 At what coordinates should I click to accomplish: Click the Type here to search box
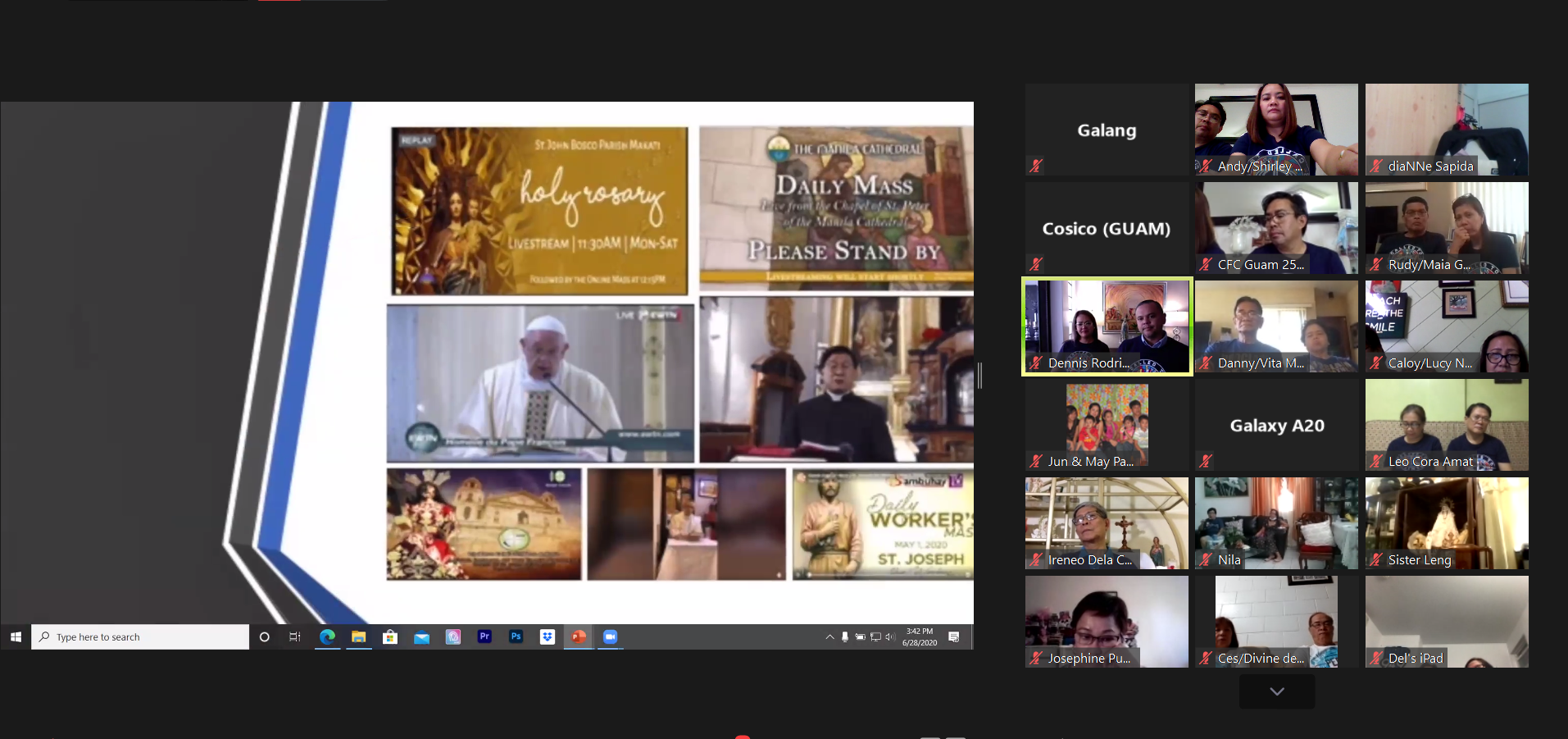pyautogui.click(x=140, y=636)
